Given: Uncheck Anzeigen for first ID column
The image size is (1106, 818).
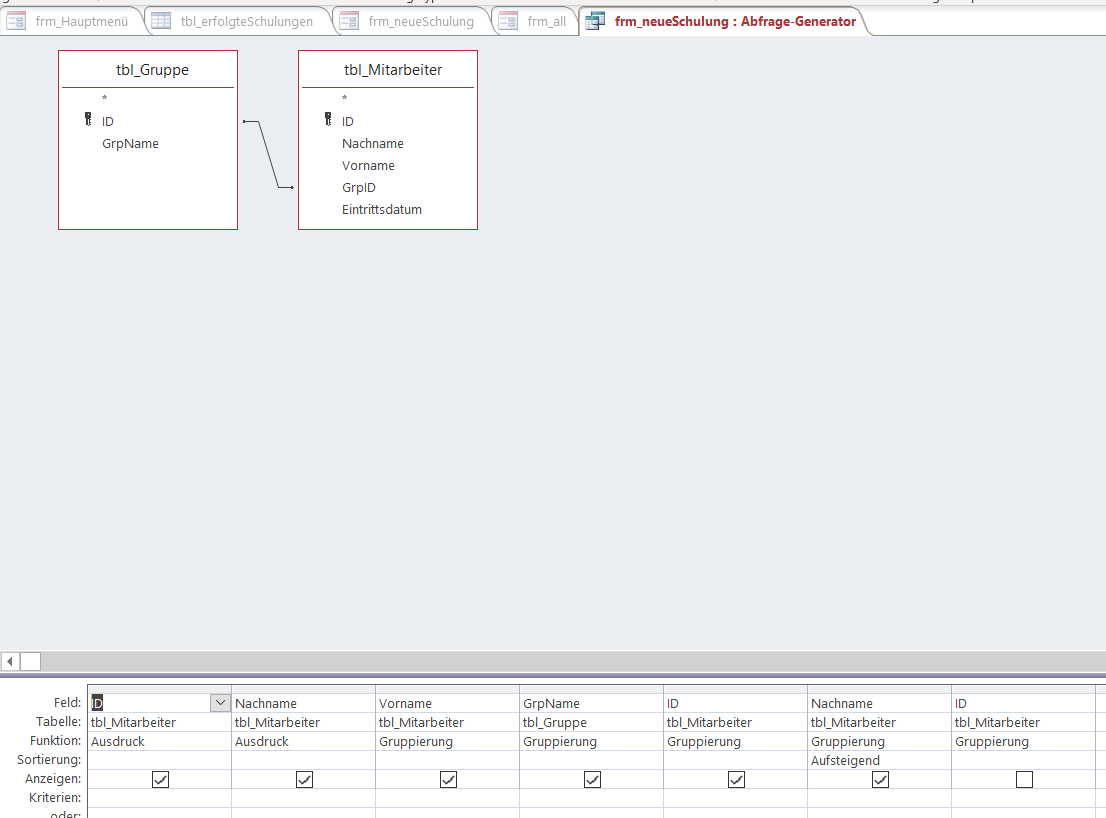Looking at the screenshot, I should (160, 779).
